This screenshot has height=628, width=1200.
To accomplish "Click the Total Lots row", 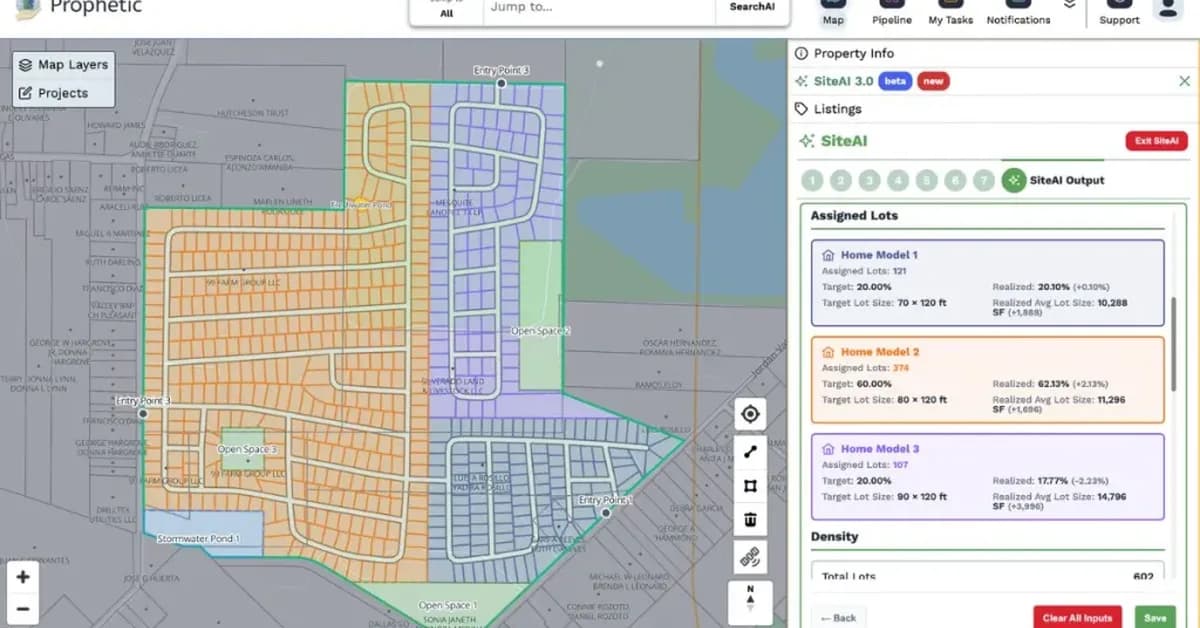I will 988,576.
